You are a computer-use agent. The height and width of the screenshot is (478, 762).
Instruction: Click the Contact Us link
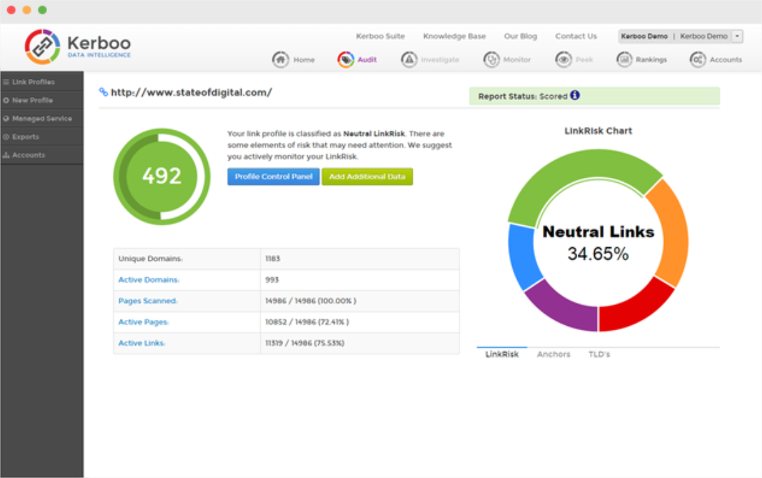tap(576, 36)
